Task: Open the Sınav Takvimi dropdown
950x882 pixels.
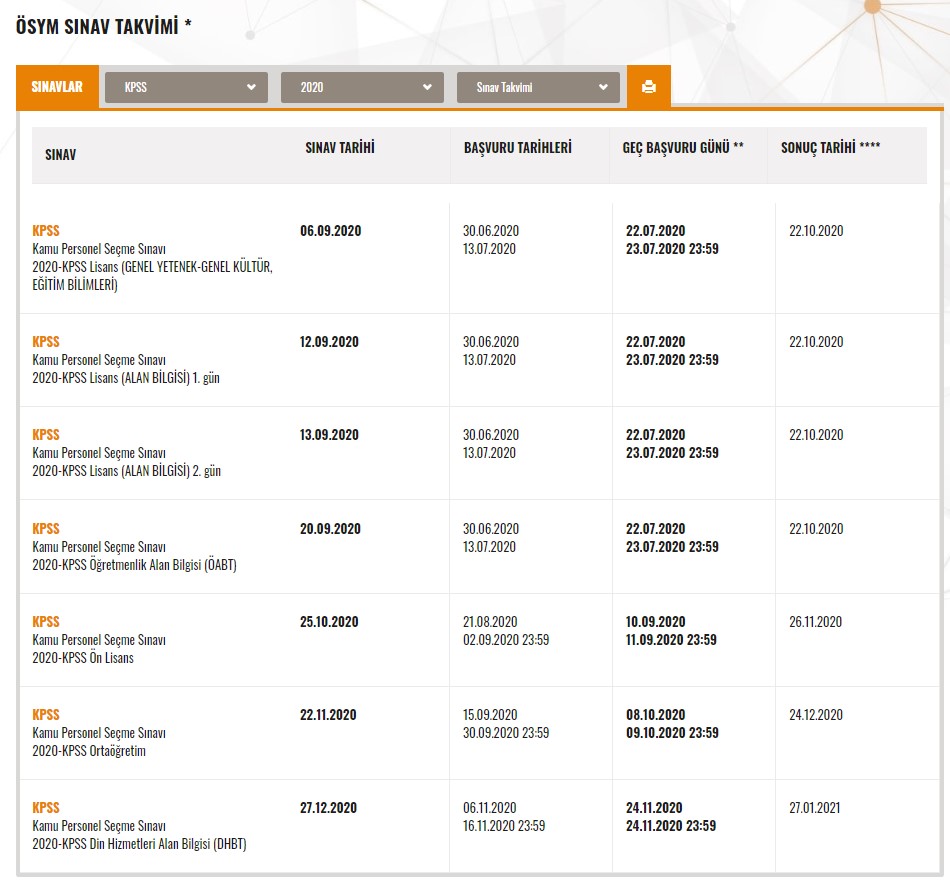Action: pos(537,87)
